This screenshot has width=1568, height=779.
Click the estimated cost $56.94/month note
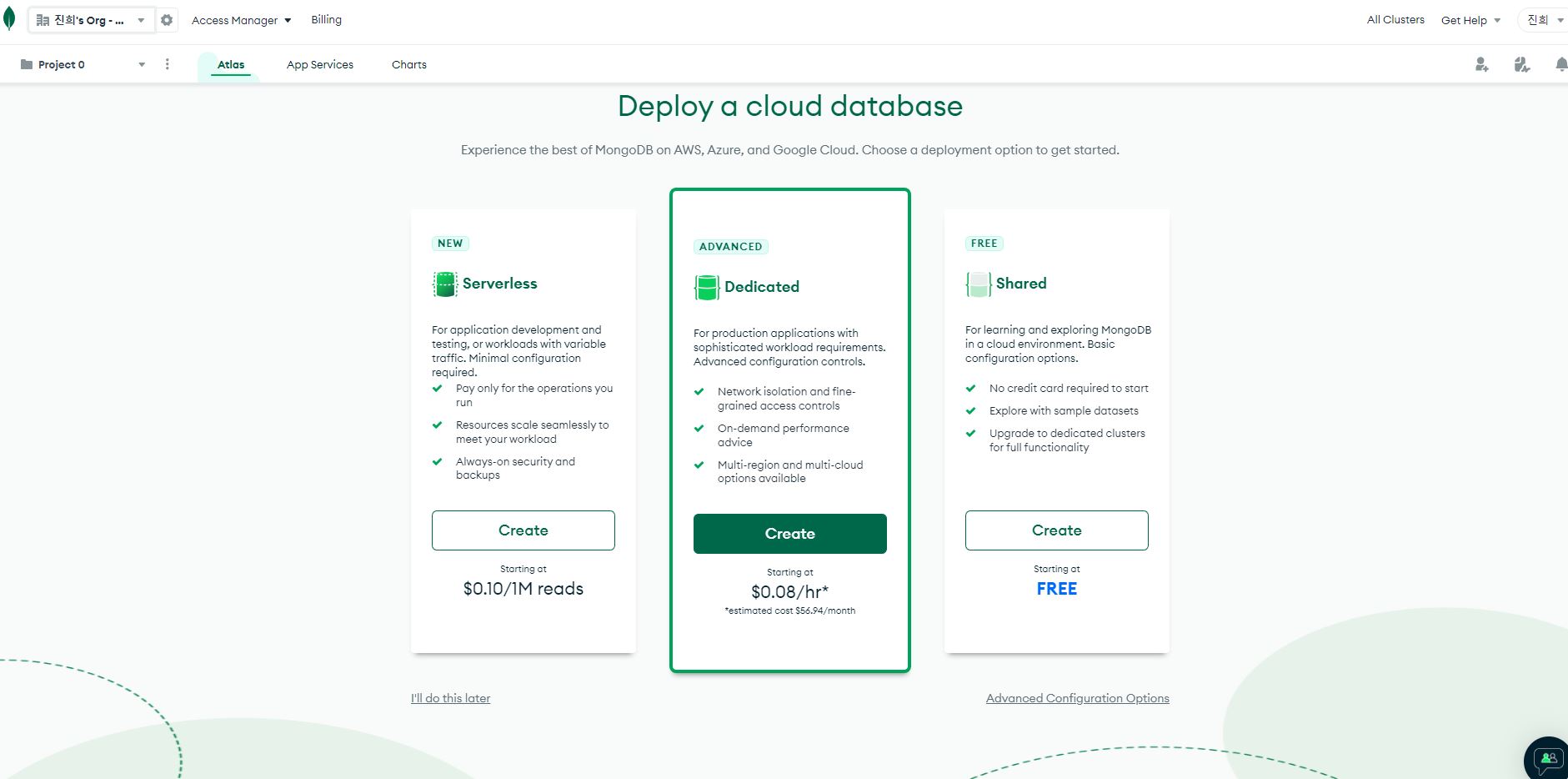coord(790,611)
